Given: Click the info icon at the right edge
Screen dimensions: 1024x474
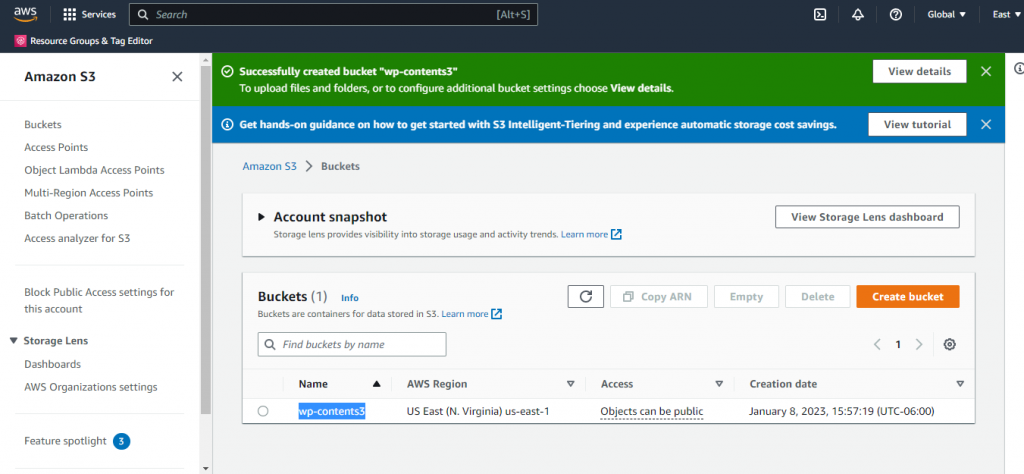Looking at the screenshot, I should tap(1019, 68).
